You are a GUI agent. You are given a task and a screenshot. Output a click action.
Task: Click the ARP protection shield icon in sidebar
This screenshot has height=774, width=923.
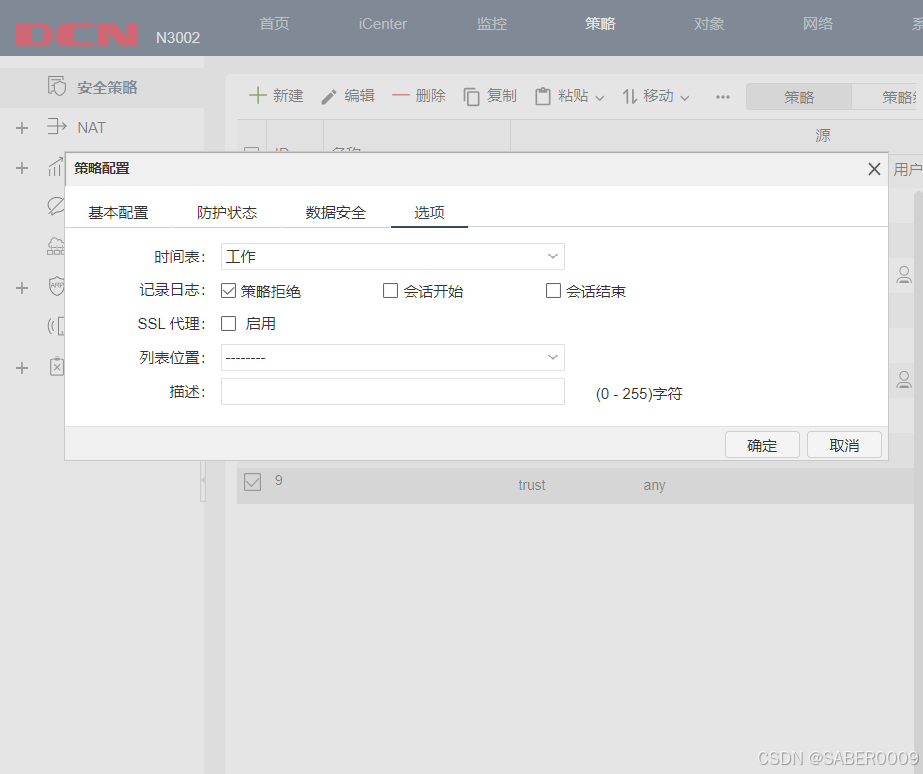click(x=57, y=286)
